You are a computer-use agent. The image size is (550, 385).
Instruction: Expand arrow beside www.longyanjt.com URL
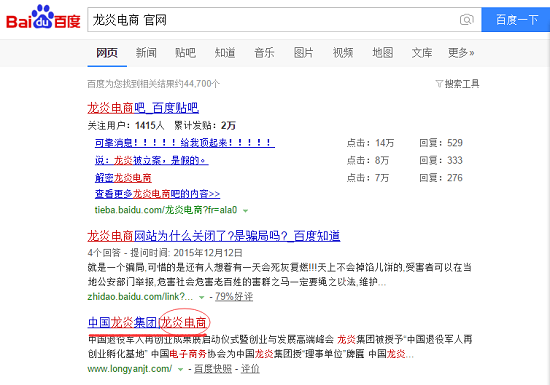(180, 369)
